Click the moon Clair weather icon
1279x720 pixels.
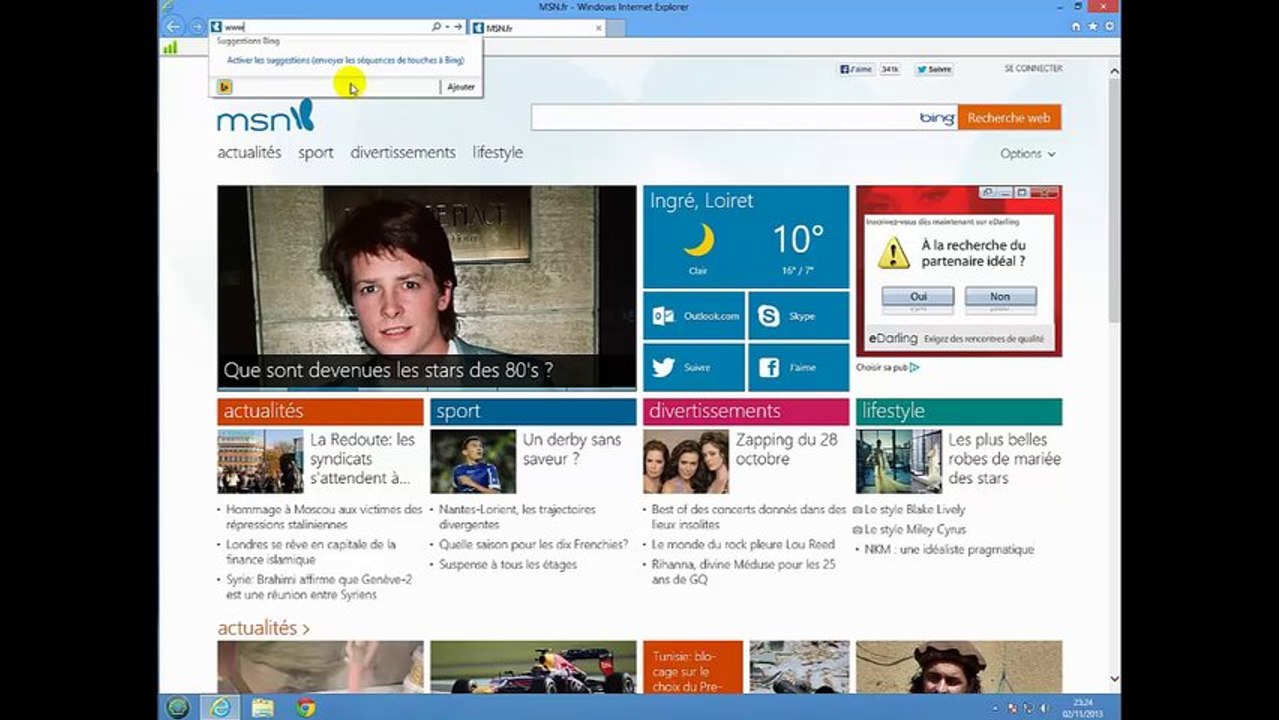(x=699, y=241)
